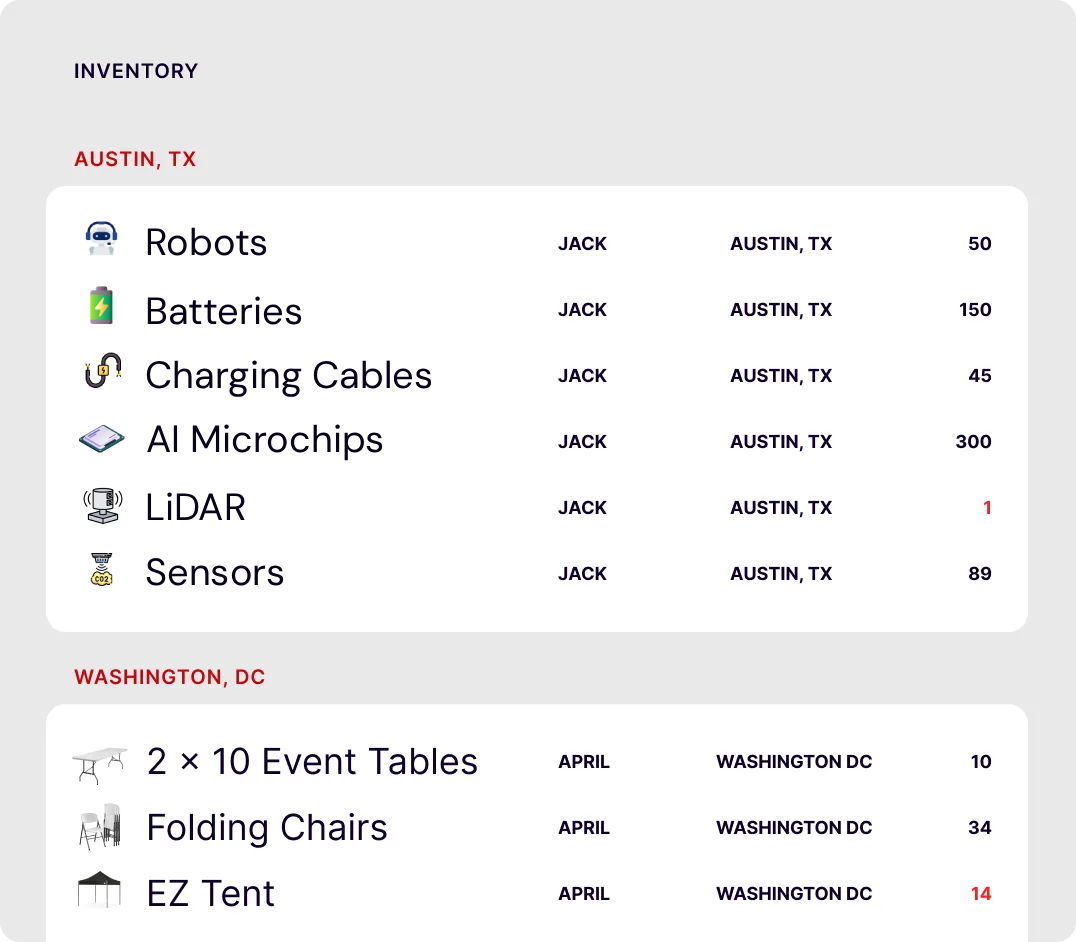1076x942 pixels.
Task: Click the AUSTIN, TX section heading
Action: [135, 159]
